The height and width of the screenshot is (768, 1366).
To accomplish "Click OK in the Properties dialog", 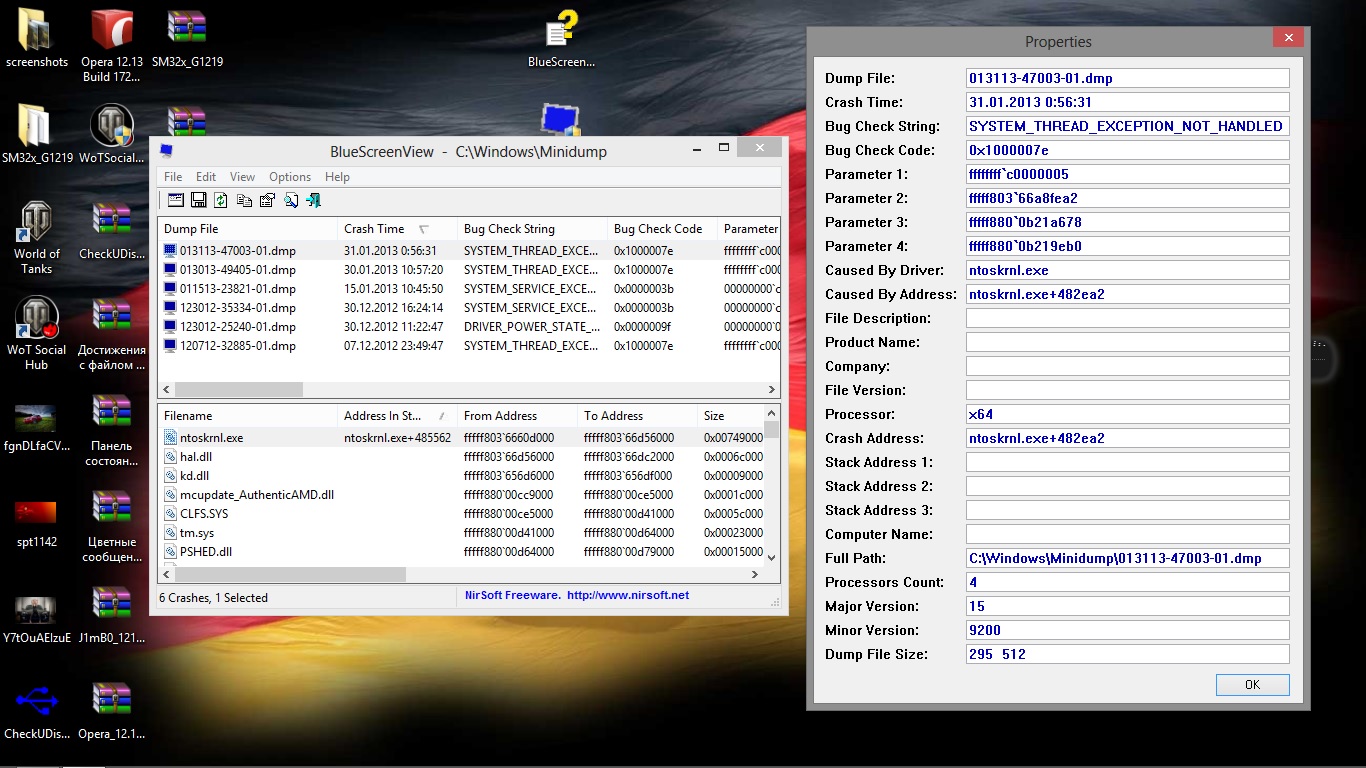I will (1252, 685).
